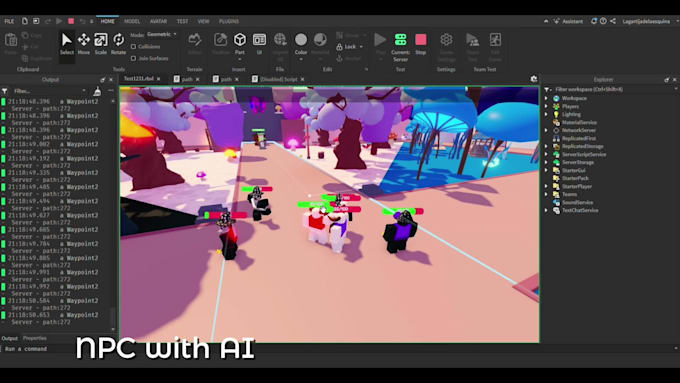Screen dimensions: 680x383
Task: Click the notifications icon beside Assistant
Action: point(594,21)
